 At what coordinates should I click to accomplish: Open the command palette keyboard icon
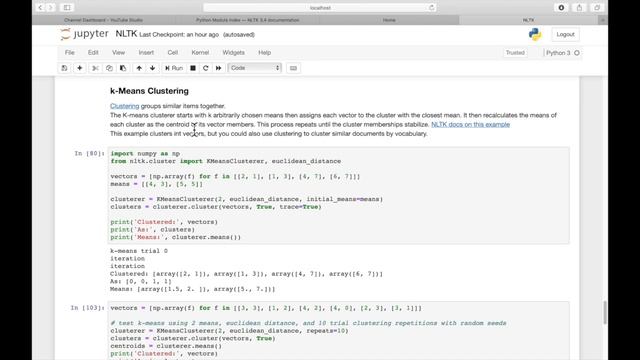coord(293,68)
